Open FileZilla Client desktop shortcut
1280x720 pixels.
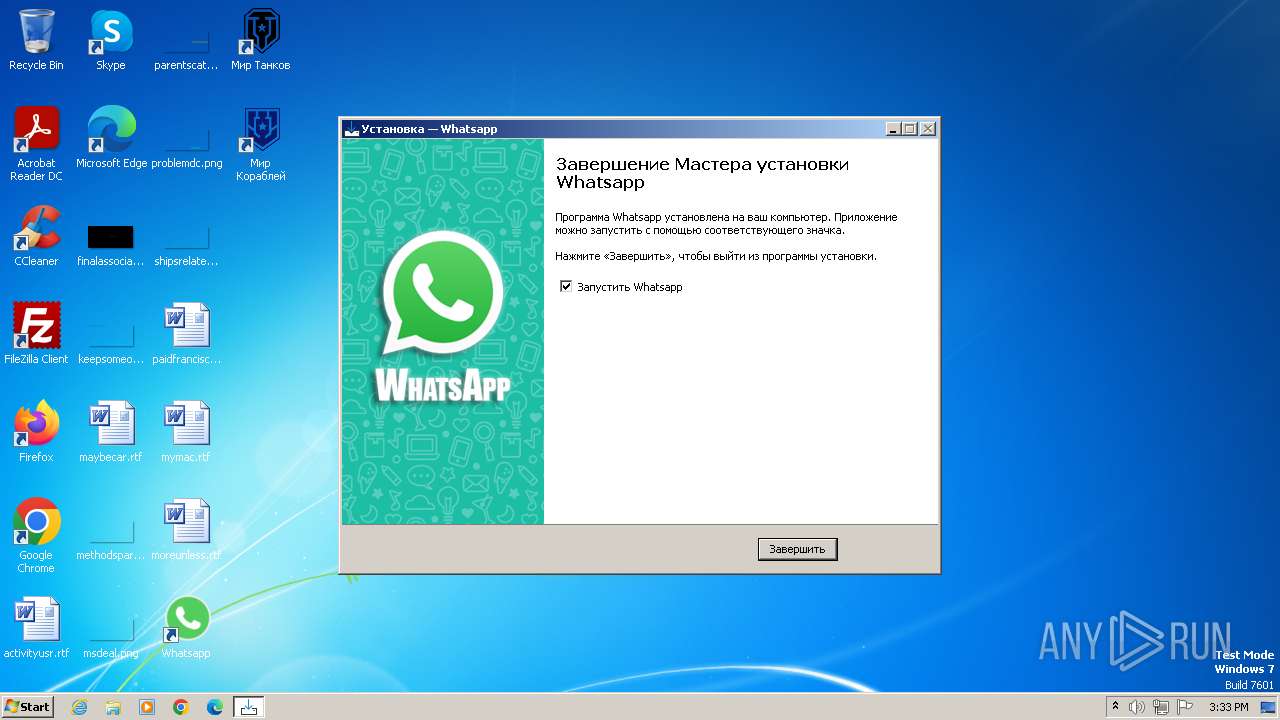[36, 334]
